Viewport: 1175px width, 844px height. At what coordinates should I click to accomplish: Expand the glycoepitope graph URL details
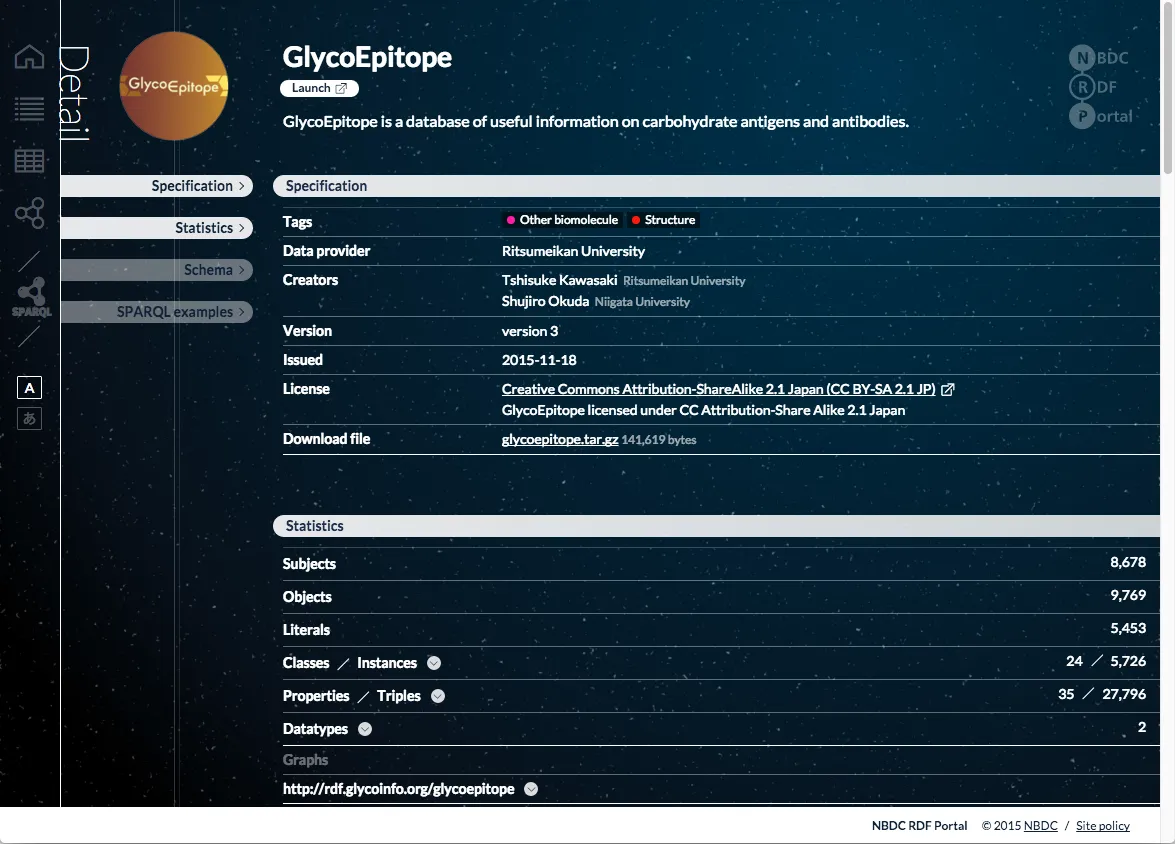[531, 789]
